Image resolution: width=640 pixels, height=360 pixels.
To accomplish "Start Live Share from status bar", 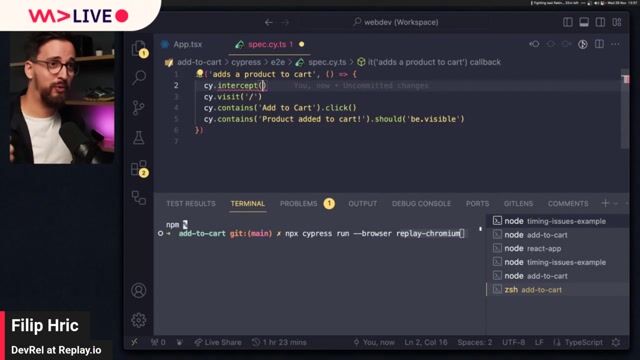I will 218,342.
